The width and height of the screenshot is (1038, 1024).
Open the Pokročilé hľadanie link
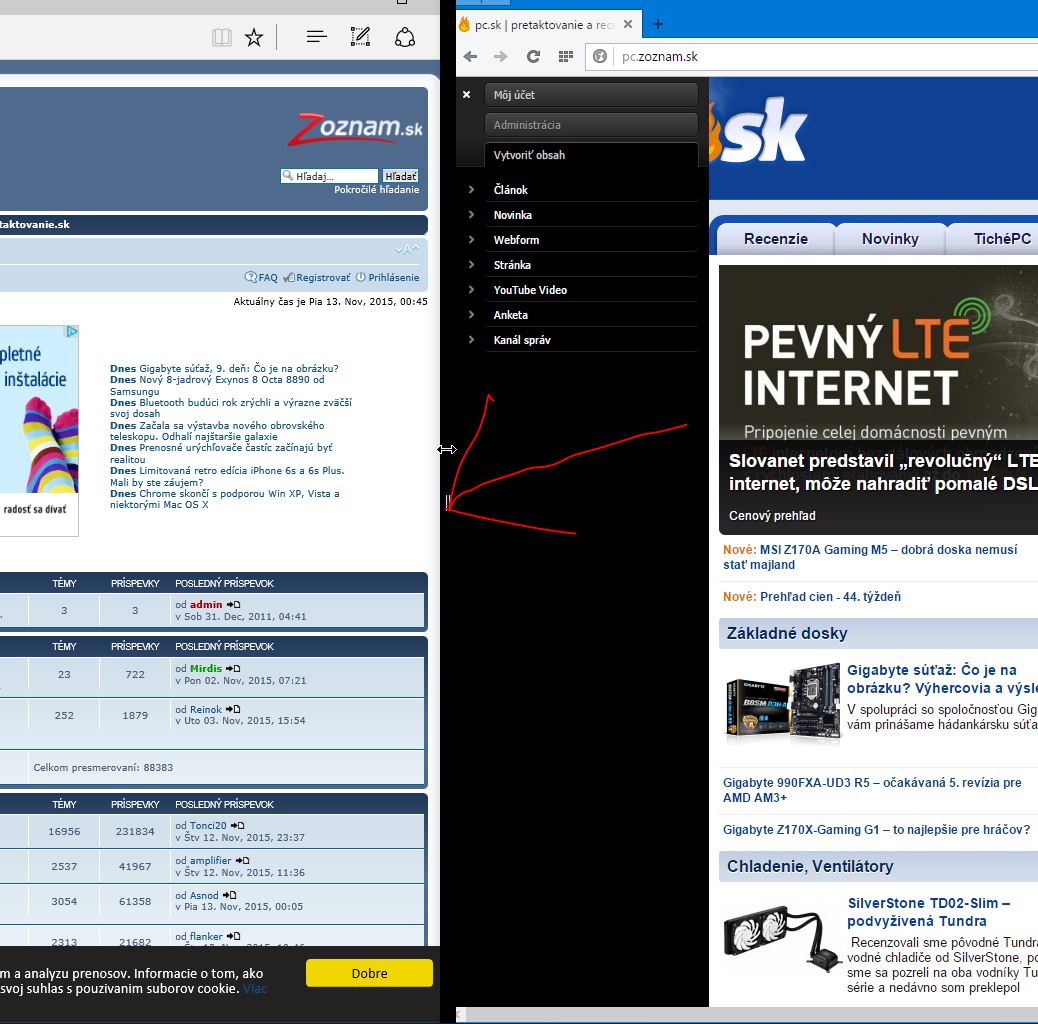(377, 189)
